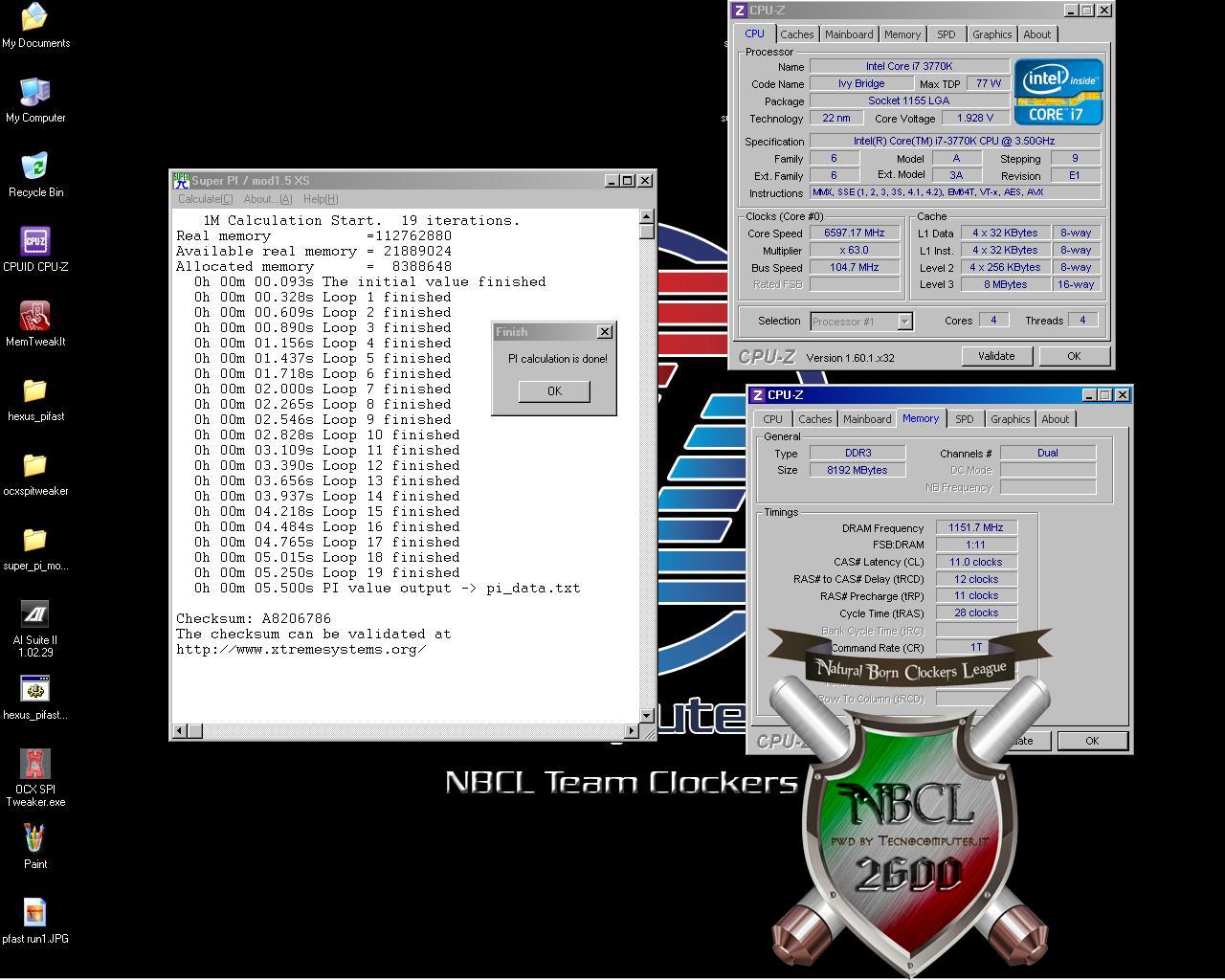Screen dimensions: 1225x980
Task: Click Super PI vertical scrollbar down arrow
Action: pos(647,716)
